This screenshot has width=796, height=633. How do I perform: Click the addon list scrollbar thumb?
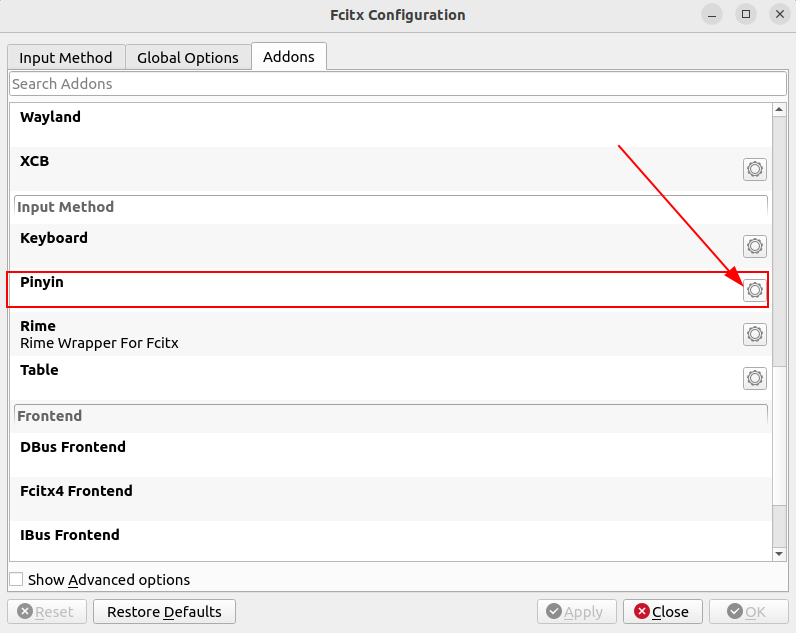point(779,241)
